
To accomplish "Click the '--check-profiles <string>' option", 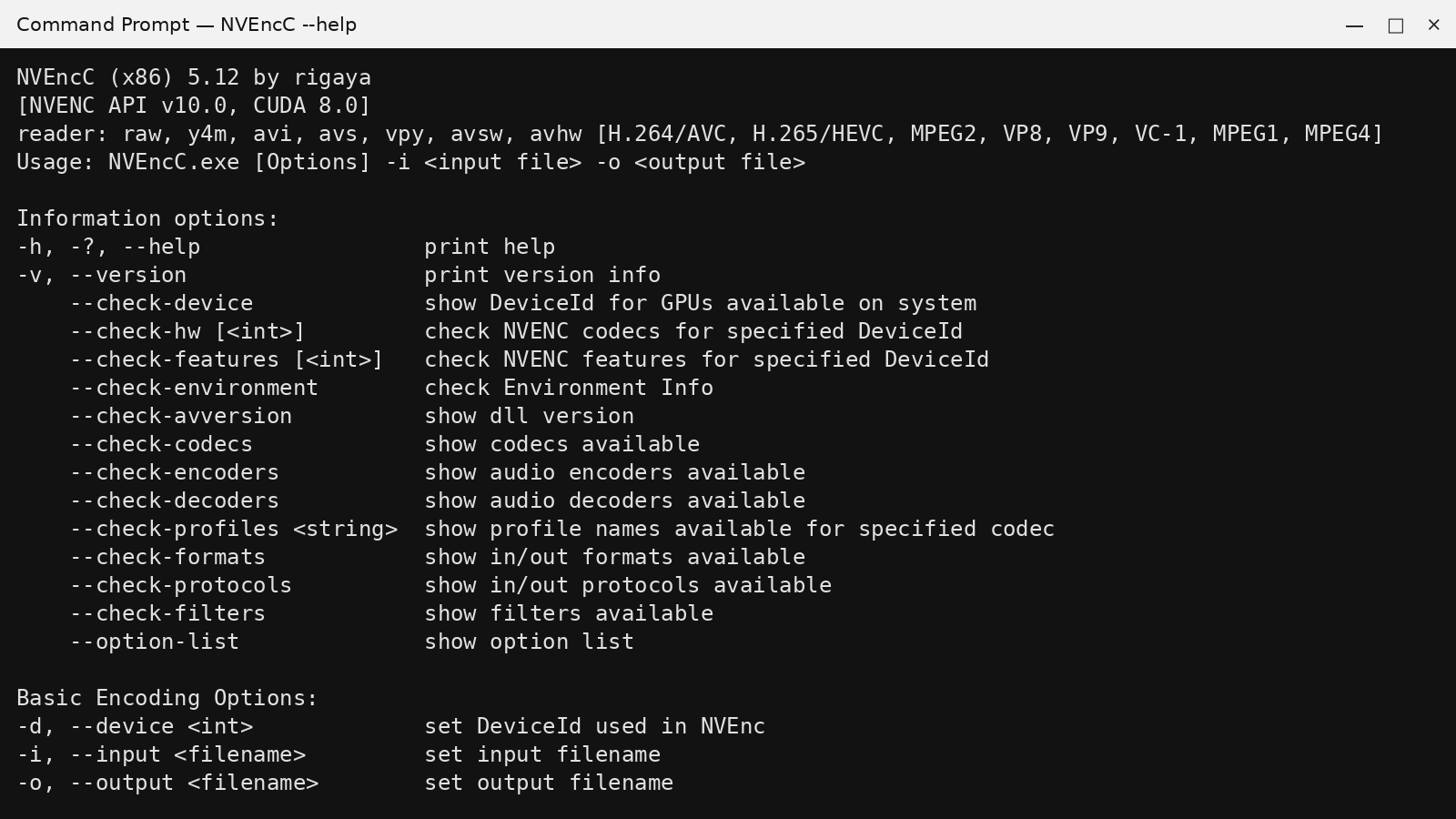I will pos(234,529).
